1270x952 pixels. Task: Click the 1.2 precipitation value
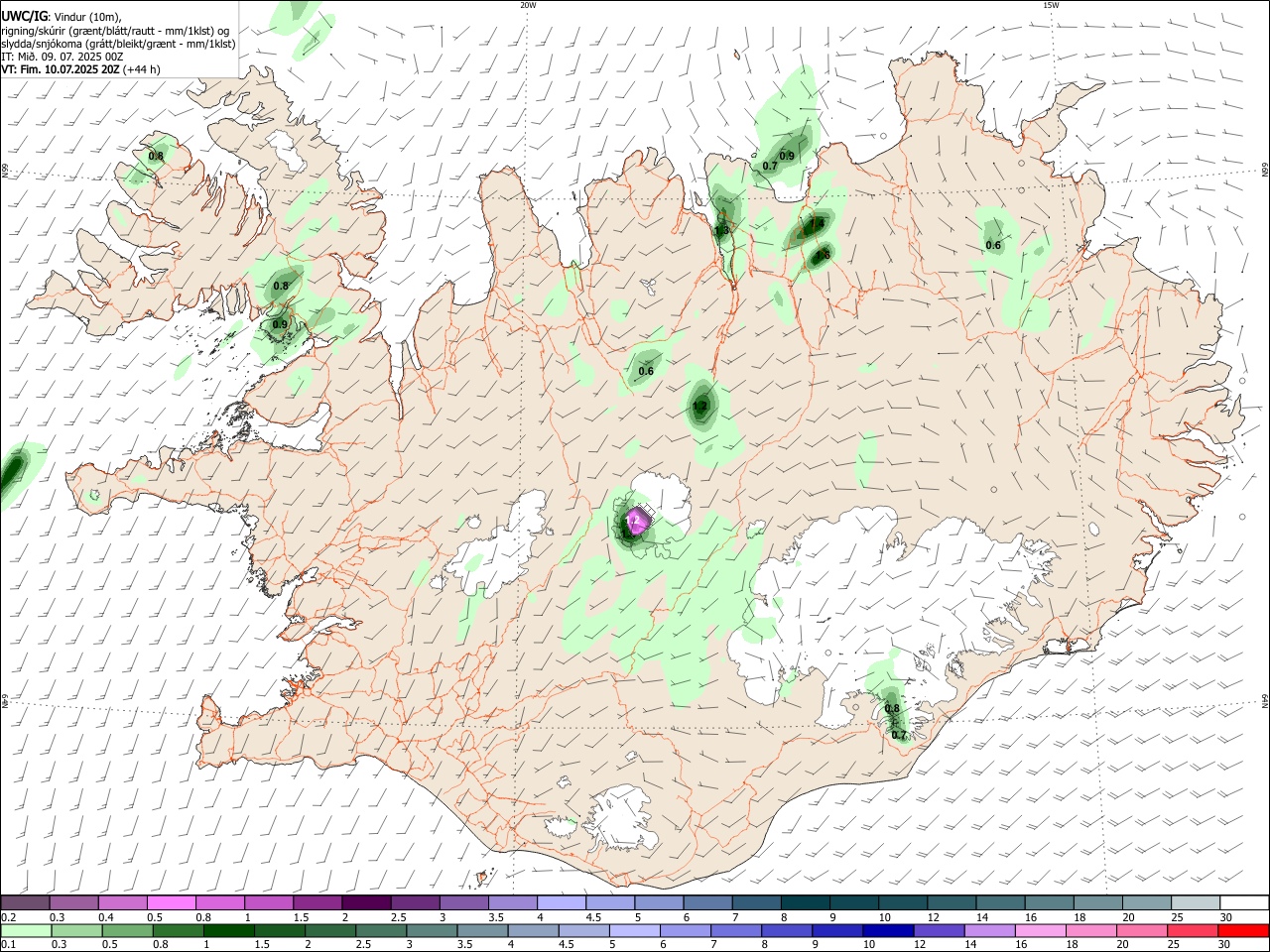[x=699, y=406]
